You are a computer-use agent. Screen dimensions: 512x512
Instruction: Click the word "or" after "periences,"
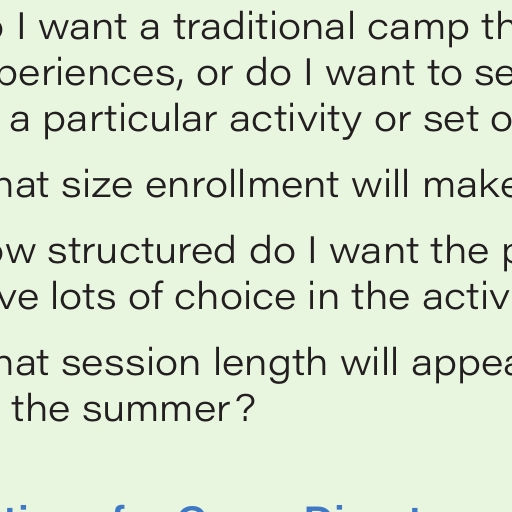pos(214,76)
